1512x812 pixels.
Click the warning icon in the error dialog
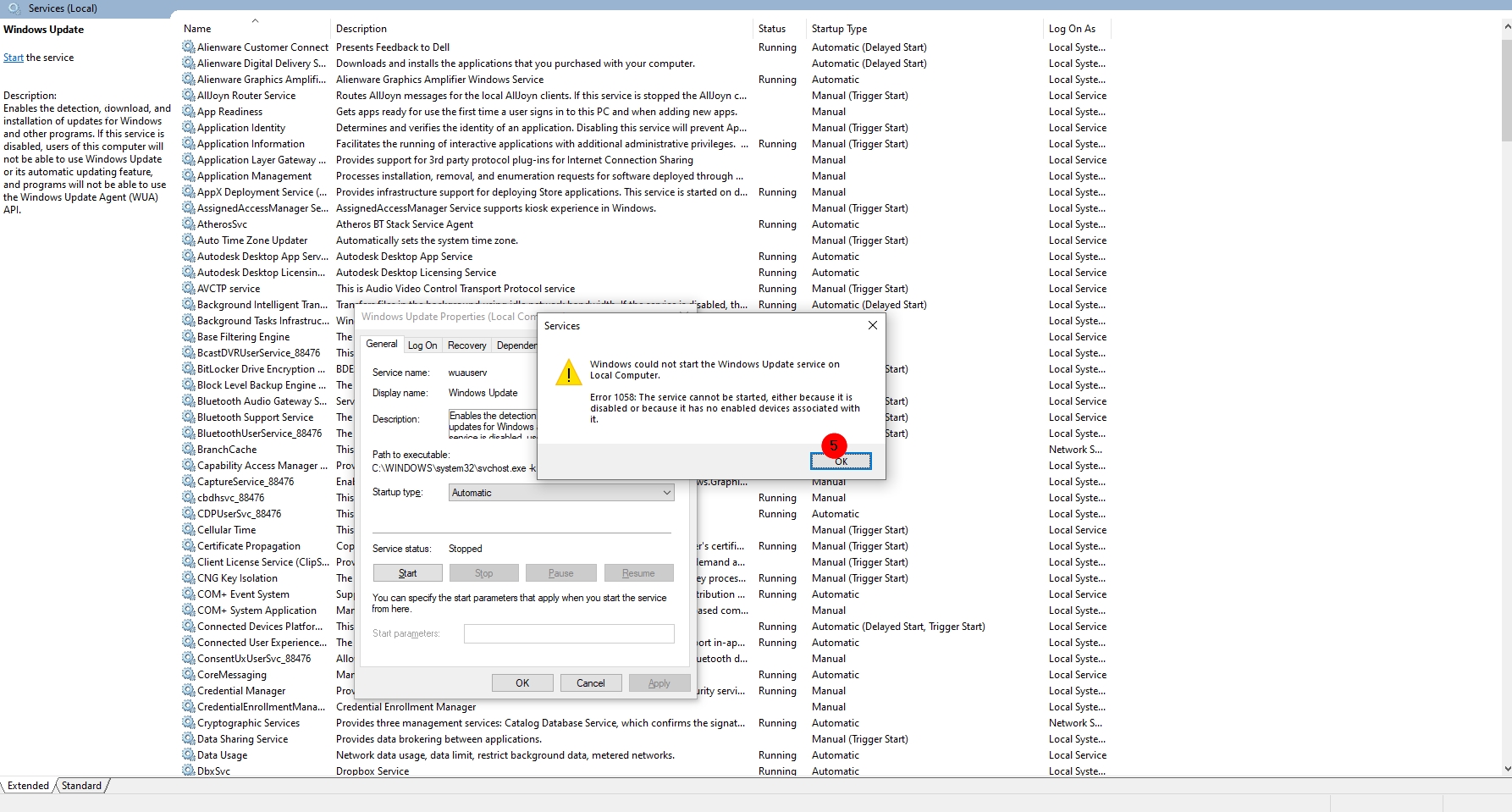click(568, 373)
